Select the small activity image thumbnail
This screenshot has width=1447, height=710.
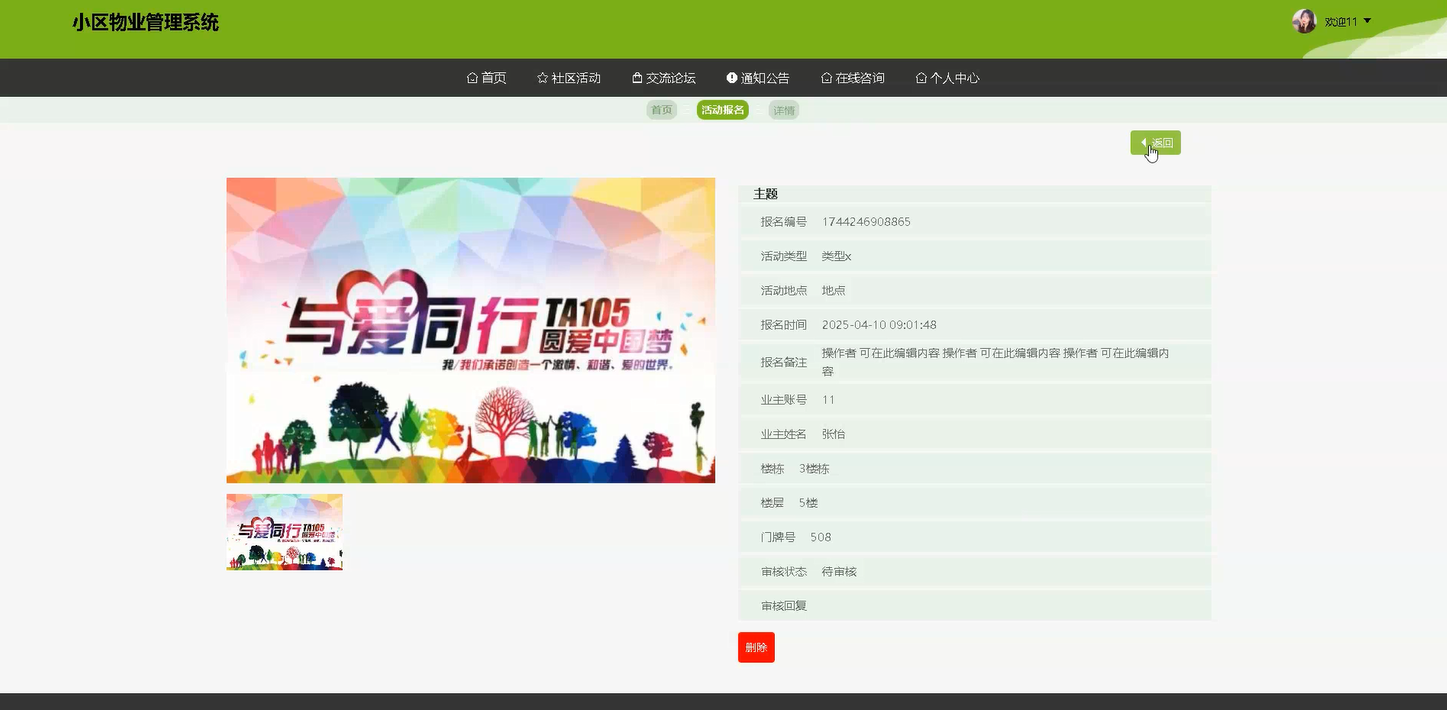coord(284,532)
